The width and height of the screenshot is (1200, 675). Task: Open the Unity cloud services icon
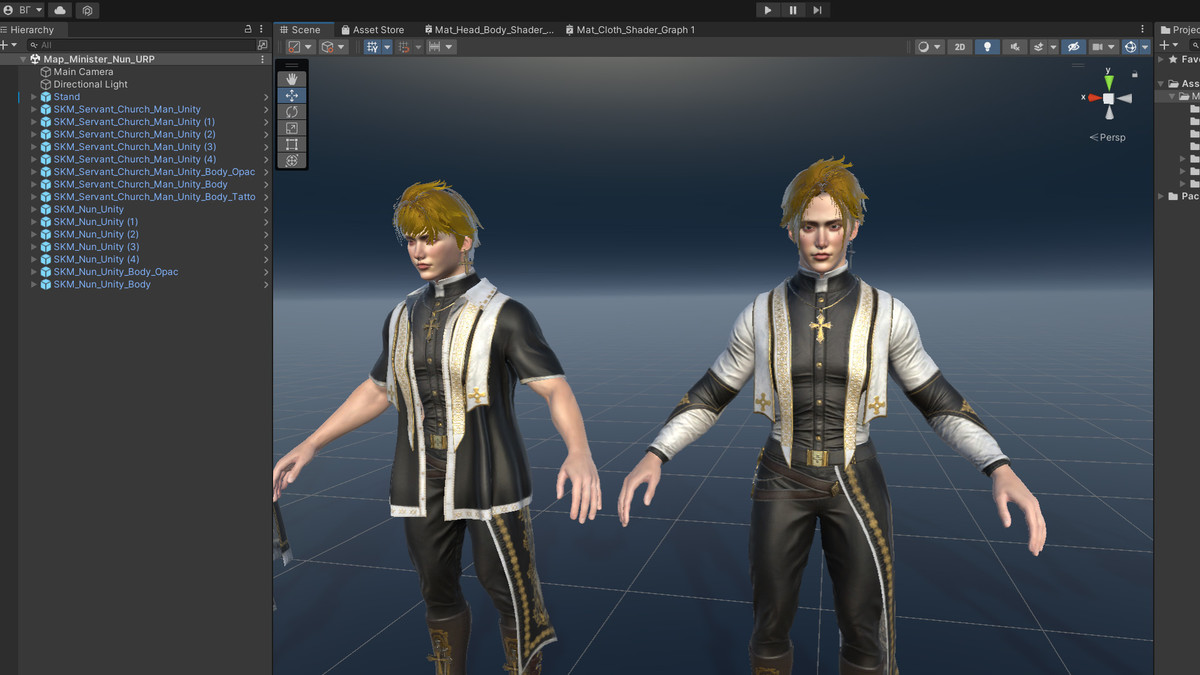click(x=60, y=10)
